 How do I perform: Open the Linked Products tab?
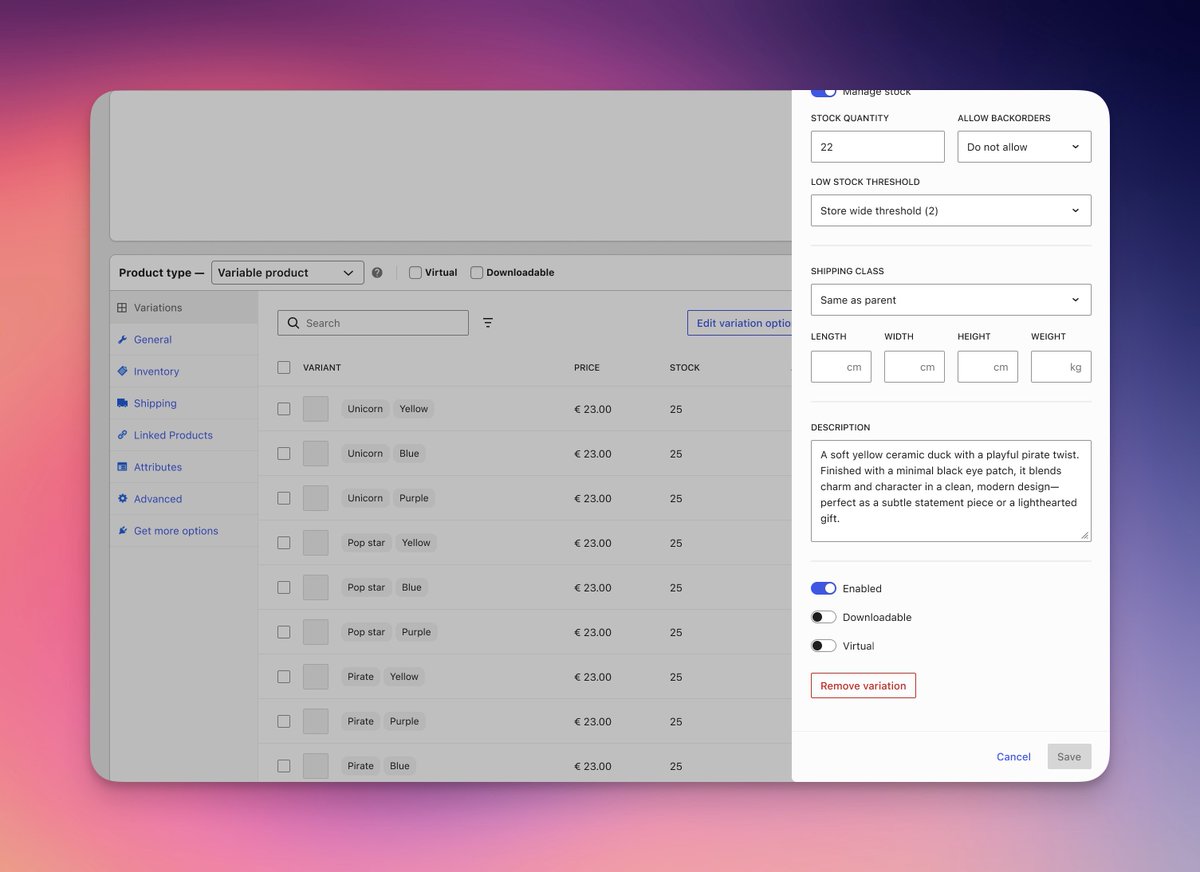(x=184, y=435)
